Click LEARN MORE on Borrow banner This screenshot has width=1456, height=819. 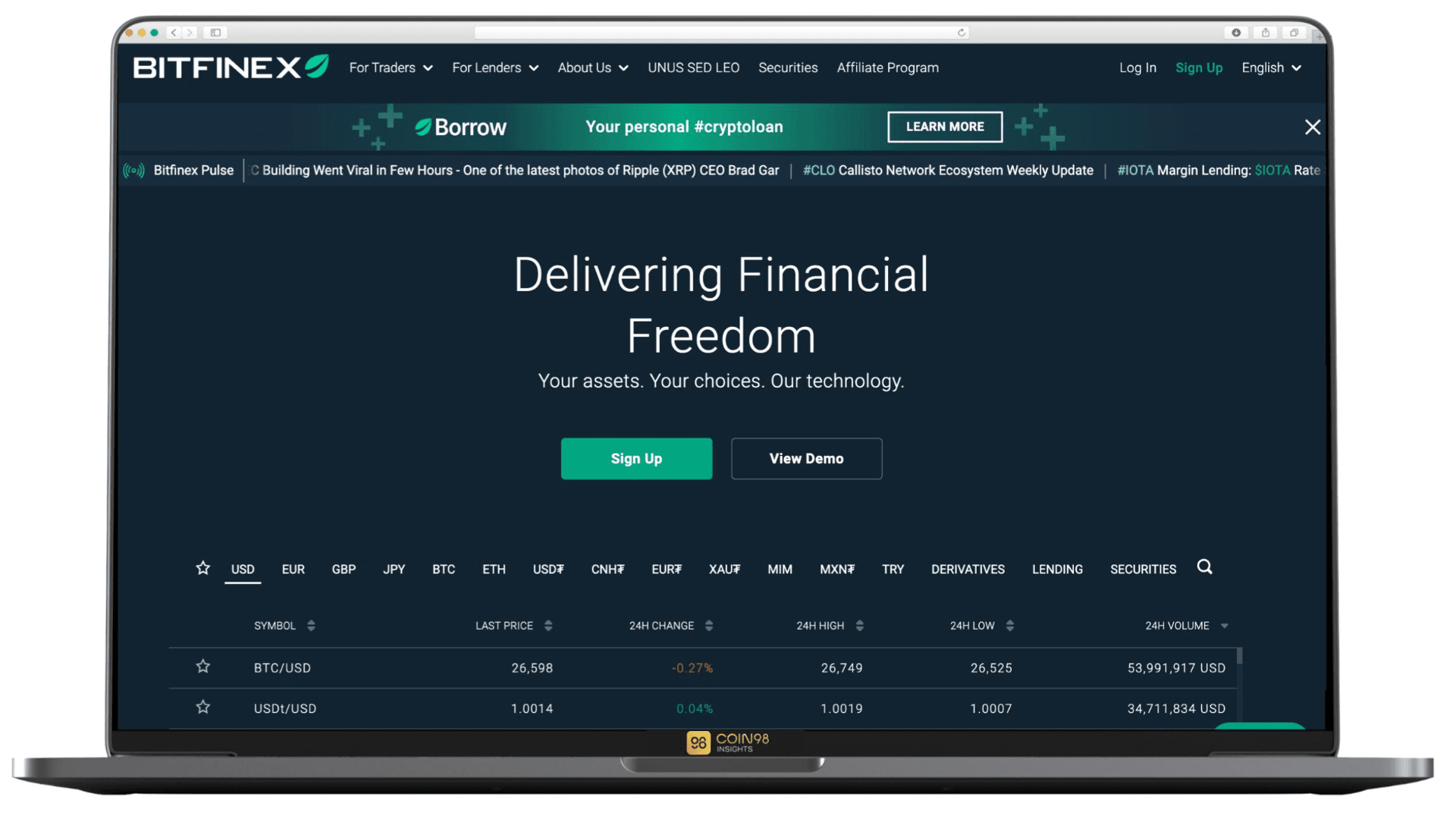(x=945, y=127)
